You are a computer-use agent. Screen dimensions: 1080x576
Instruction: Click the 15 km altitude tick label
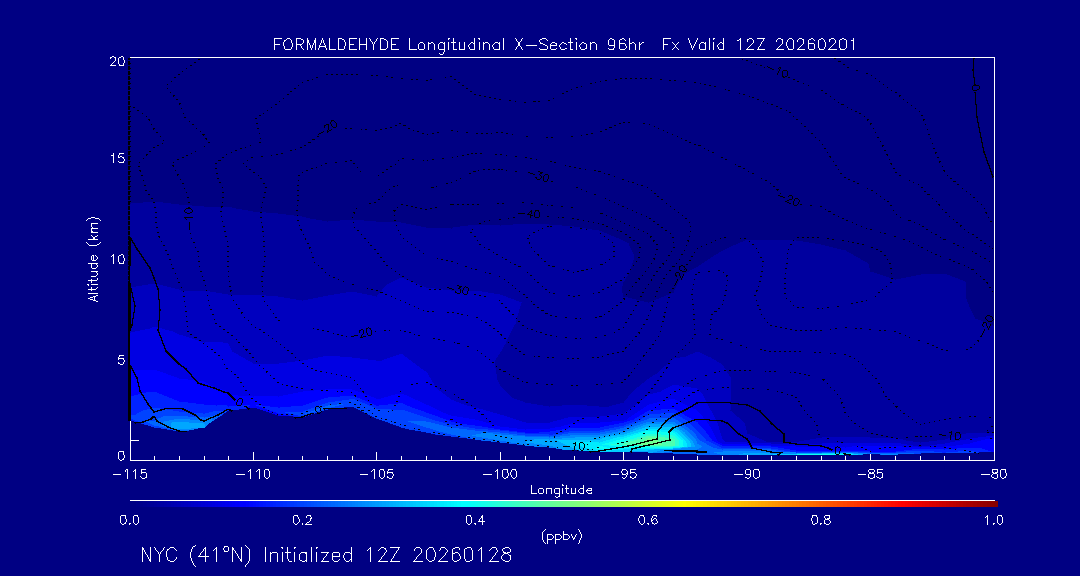coord(115,159)
